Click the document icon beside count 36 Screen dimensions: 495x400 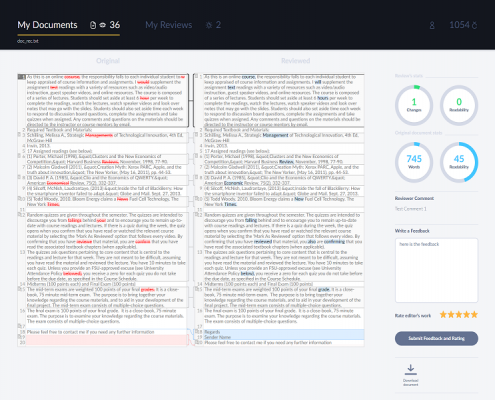[93, 25]
